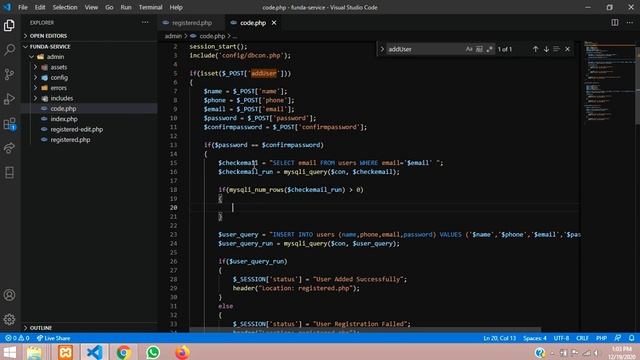Open Chrome from the taskbar
Image resolution: width=640 pixels, height=360 pixels.
(124, 352)
